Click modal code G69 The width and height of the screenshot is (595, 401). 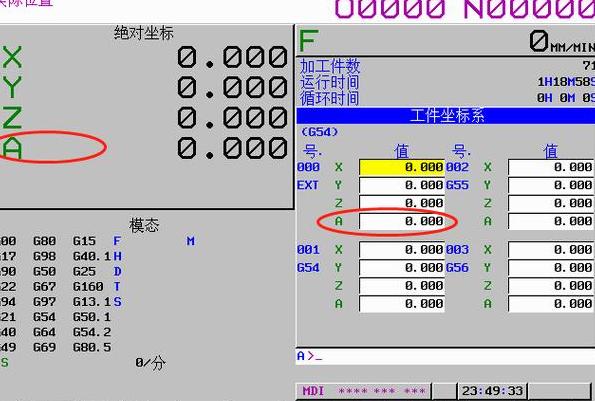(x=45, y=348)
